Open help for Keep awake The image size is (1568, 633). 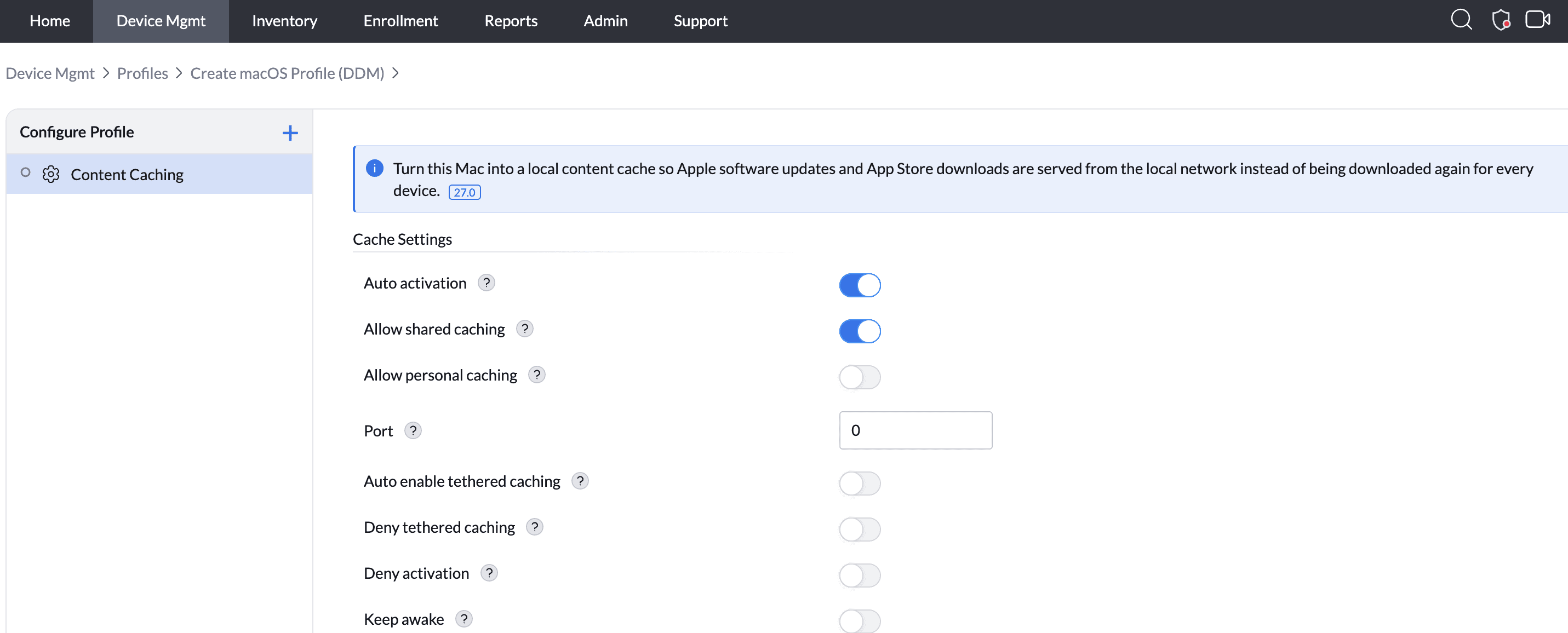[464, 618]
